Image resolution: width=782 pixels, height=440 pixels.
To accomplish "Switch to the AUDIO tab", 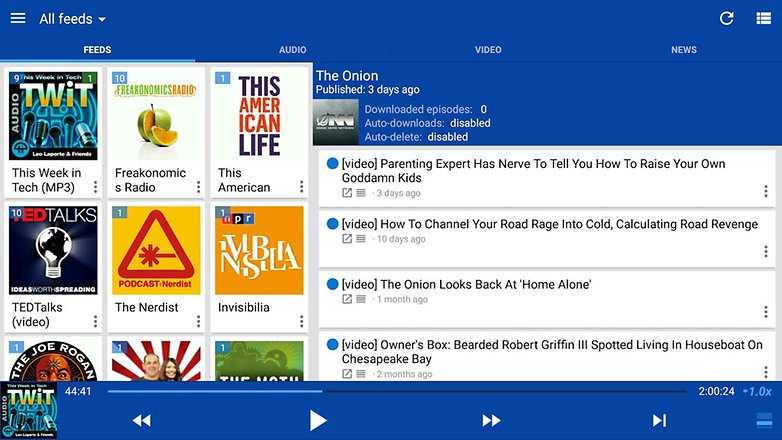I will point(293,50).
